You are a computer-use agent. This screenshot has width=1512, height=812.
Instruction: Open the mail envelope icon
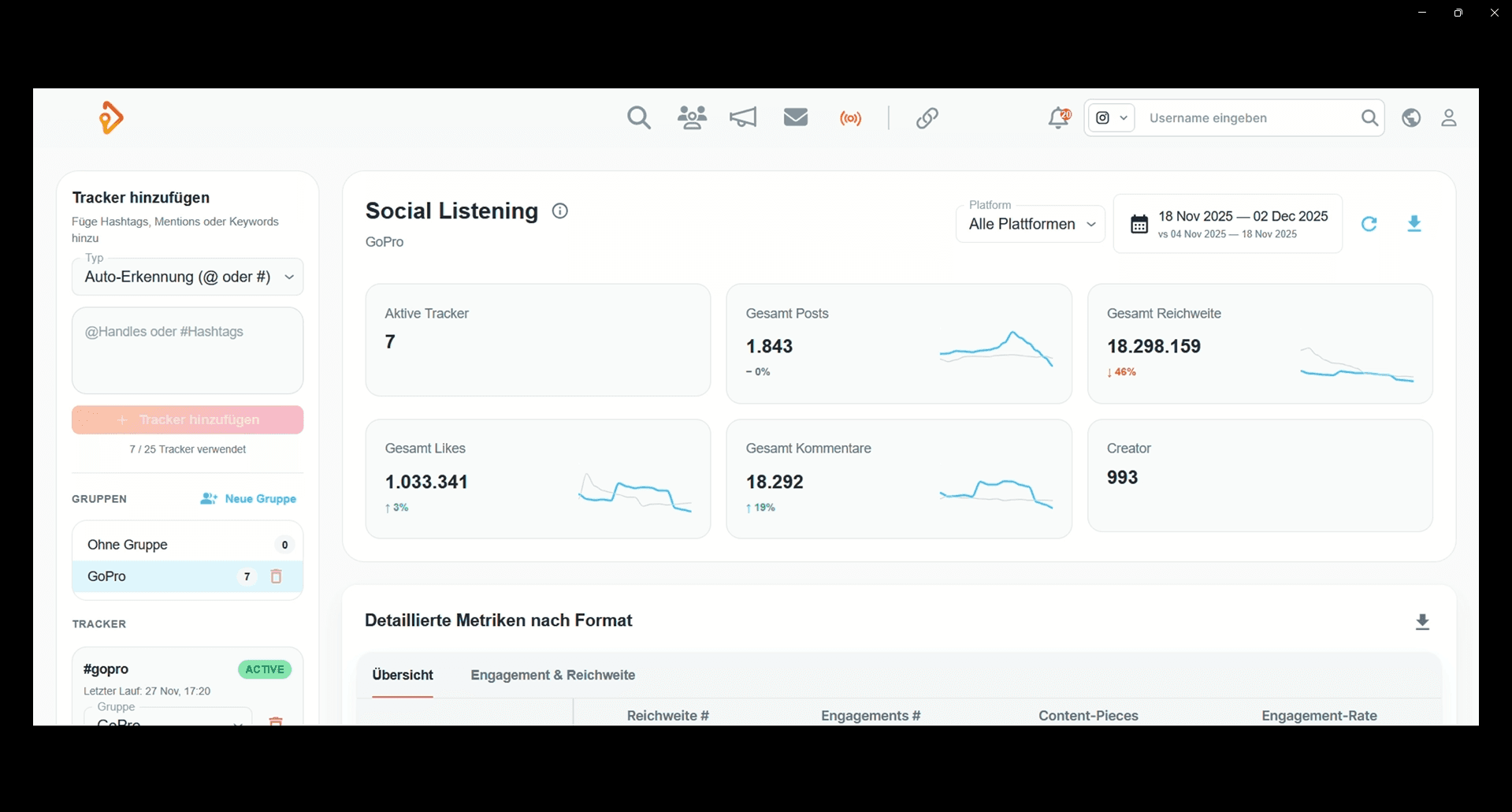tap(796, 117)
